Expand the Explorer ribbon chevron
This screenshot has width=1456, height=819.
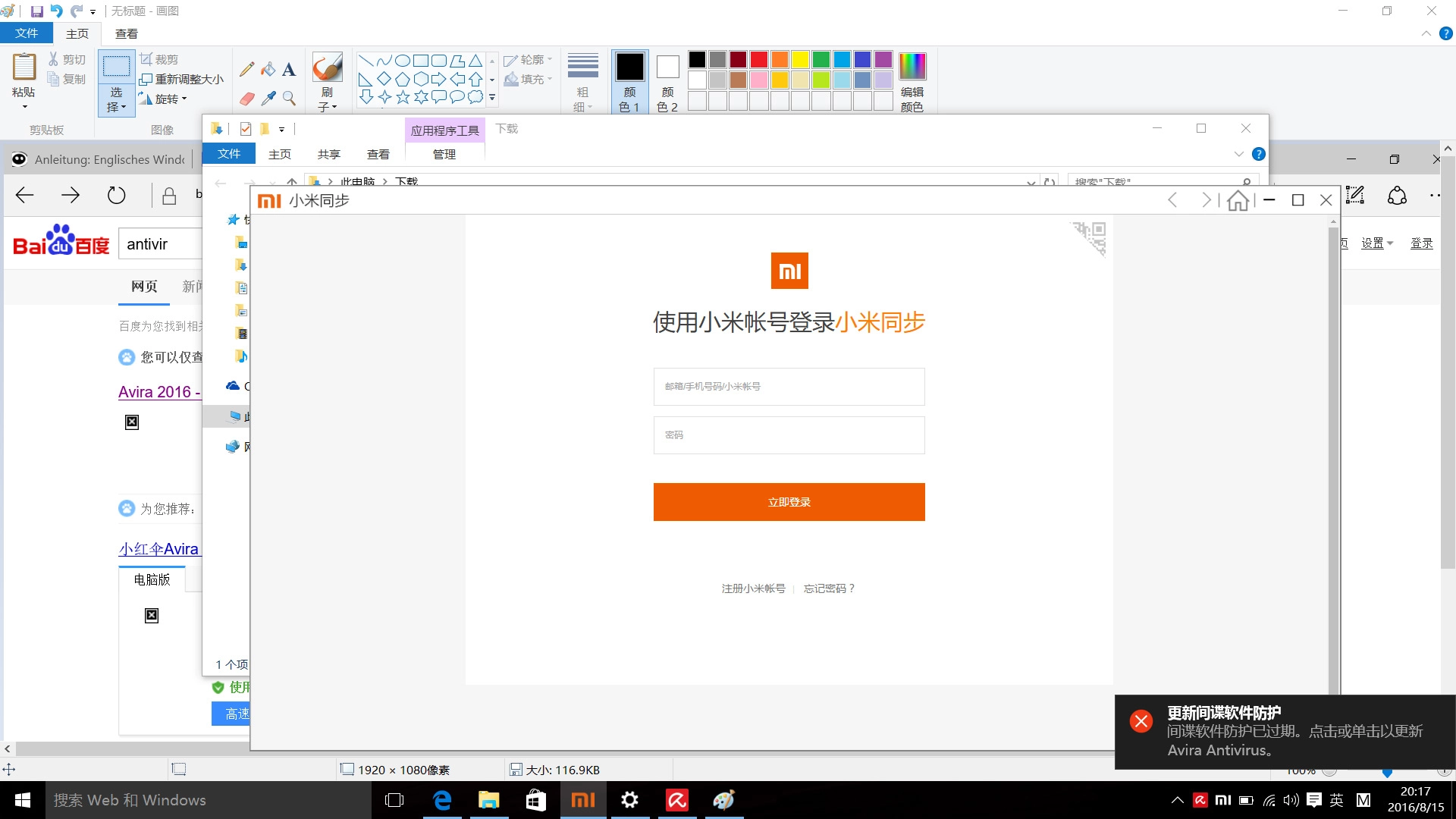1239,154
